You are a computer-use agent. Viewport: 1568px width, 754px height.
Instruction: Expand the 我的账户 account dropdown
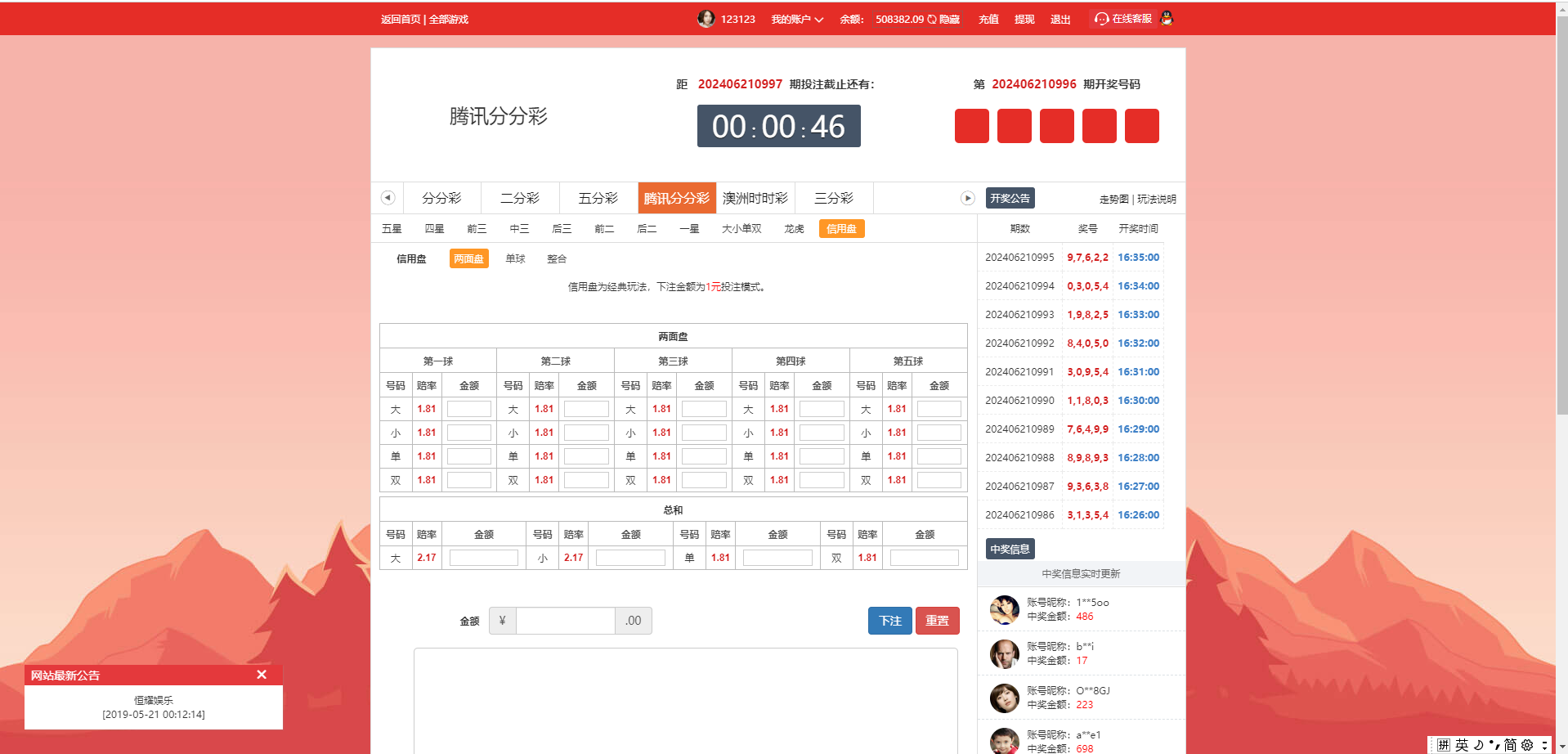(797, 20)
